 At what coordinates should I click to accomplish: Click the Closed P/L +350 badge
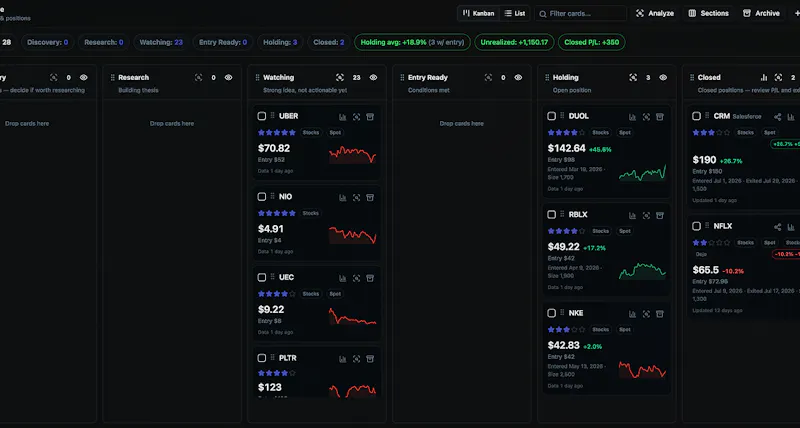tap(591, 42)
